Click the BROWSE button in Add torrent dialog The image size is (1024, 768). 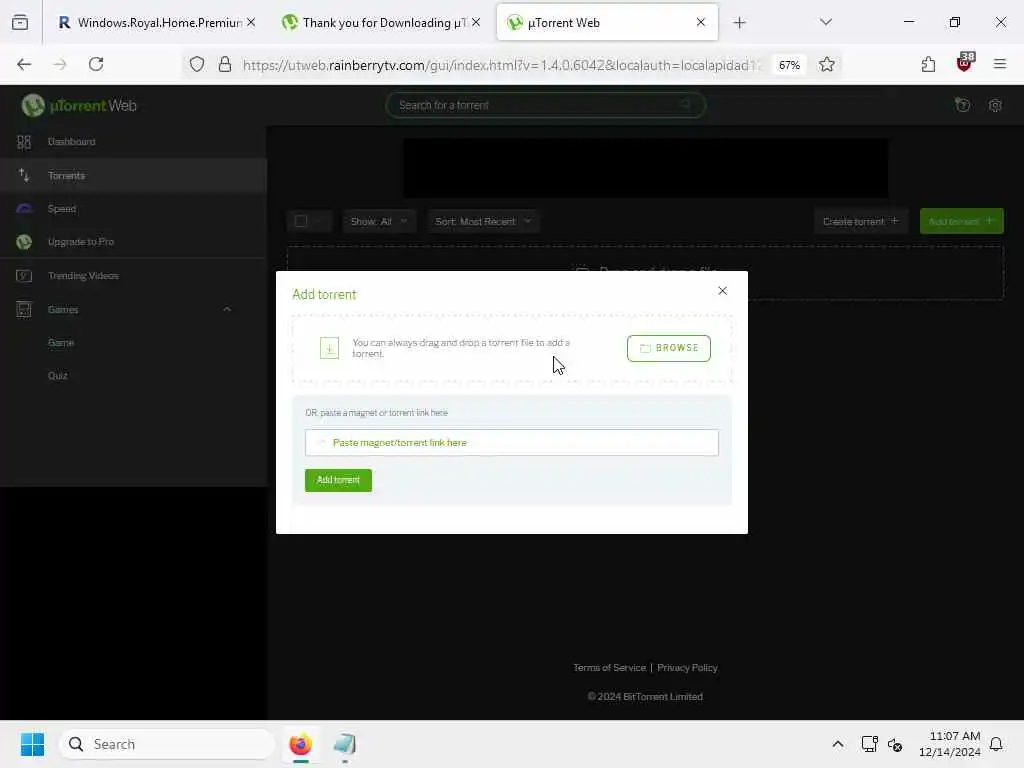pos(669,348)
